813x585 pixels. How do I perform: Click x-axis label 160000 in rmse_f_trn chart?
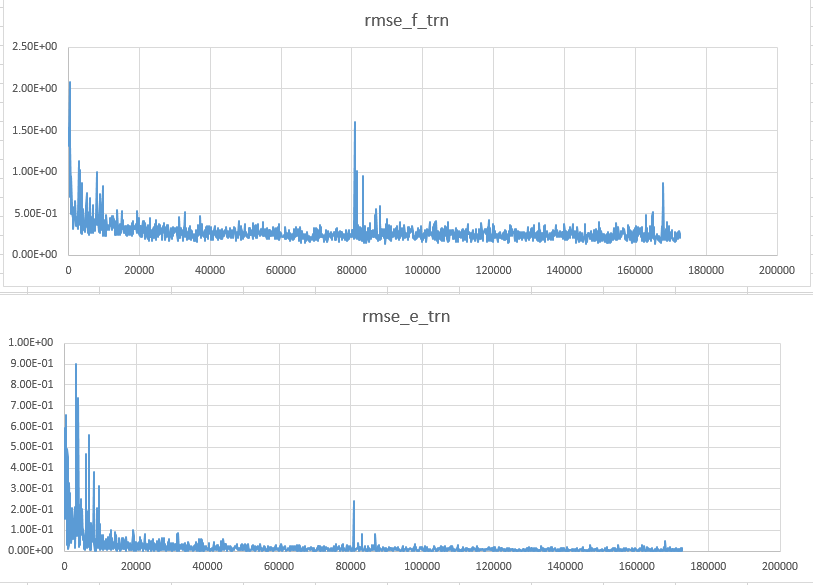635,270
